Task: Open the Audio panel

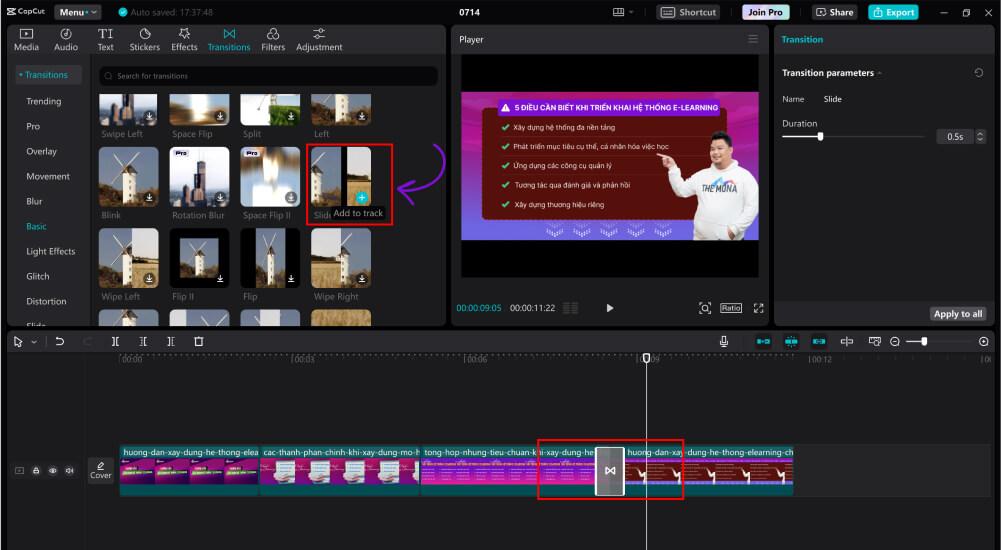Action: pyautogui.click(x=66, y=40)
